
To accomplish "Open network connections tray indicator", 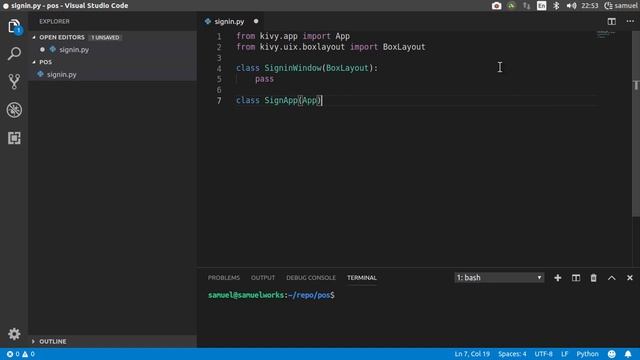I will 527,6.
